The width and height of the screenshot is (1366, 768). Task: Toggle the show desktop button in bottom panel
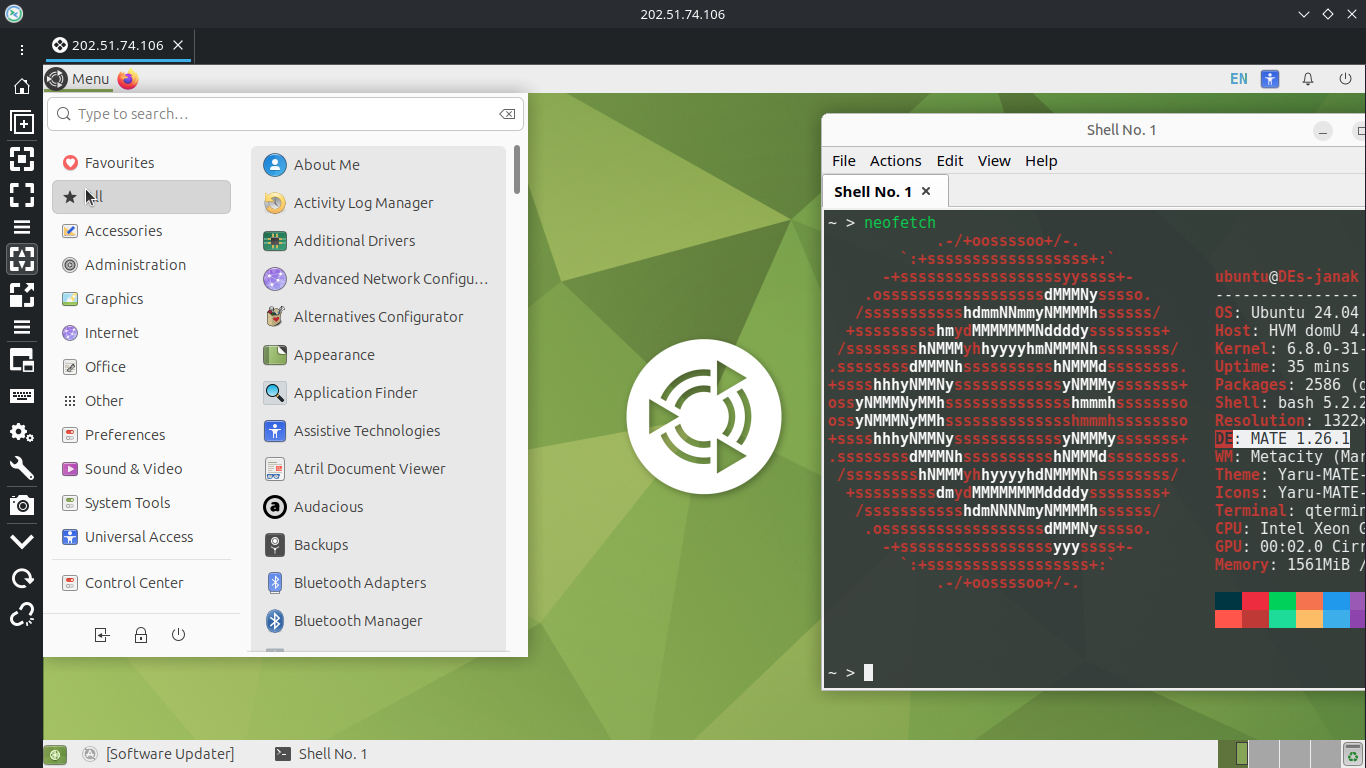[56, 754]
